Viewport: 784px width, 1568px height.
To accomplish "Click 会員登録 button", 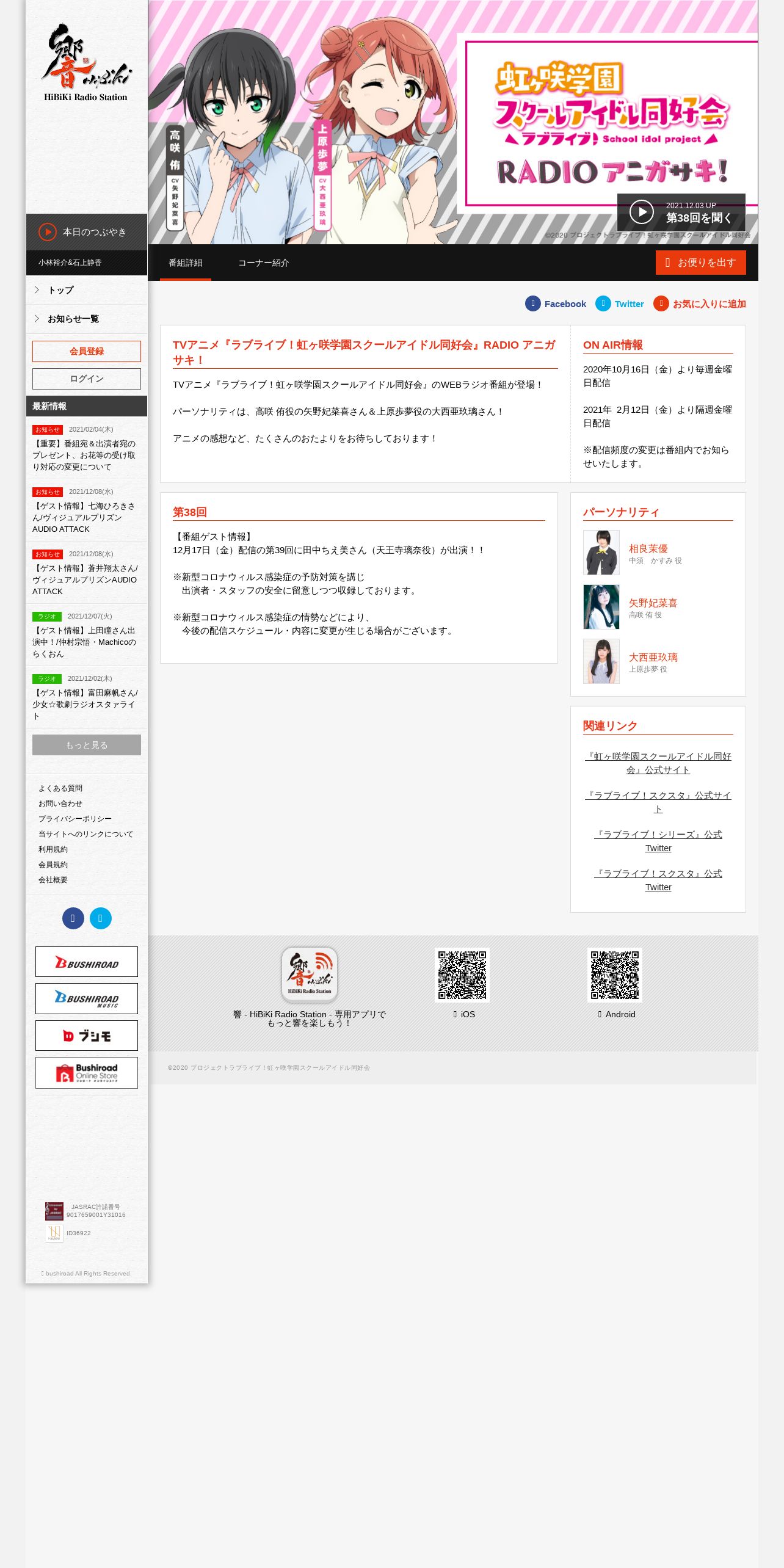I will [x=87, y=351].
